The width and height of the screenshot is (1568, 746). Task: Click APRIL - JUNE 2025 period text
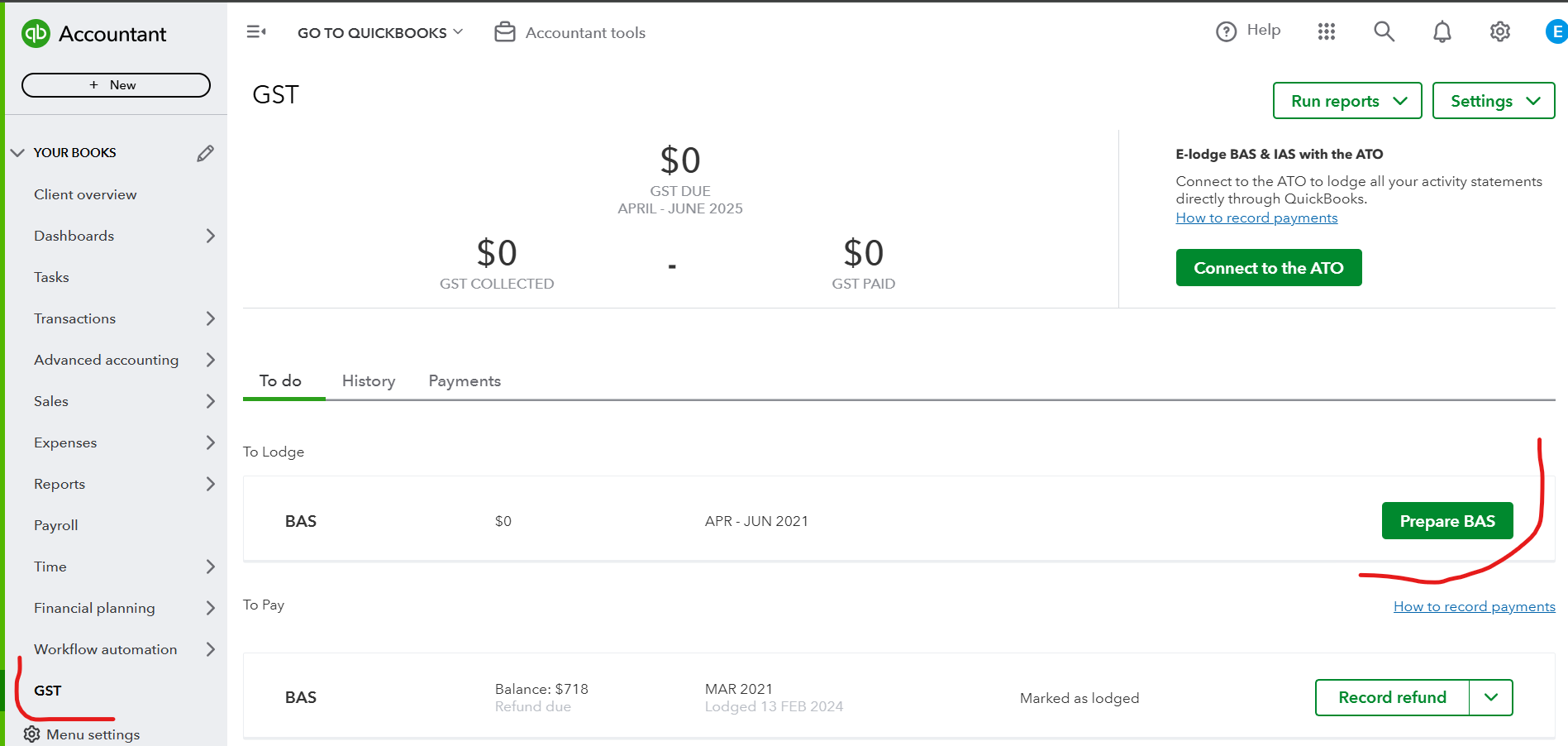click(680, 208)
